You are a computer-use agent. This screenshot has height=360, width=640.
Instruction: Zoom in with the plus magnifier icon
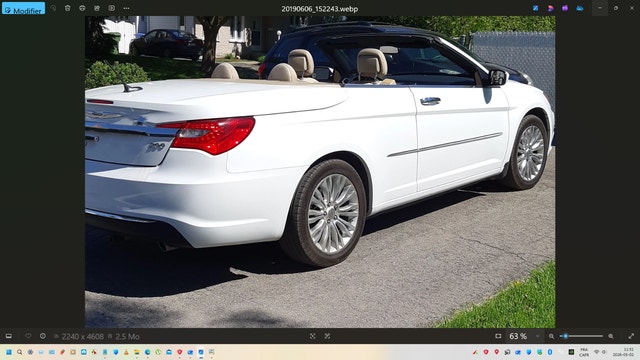click(x=611, y=336)
